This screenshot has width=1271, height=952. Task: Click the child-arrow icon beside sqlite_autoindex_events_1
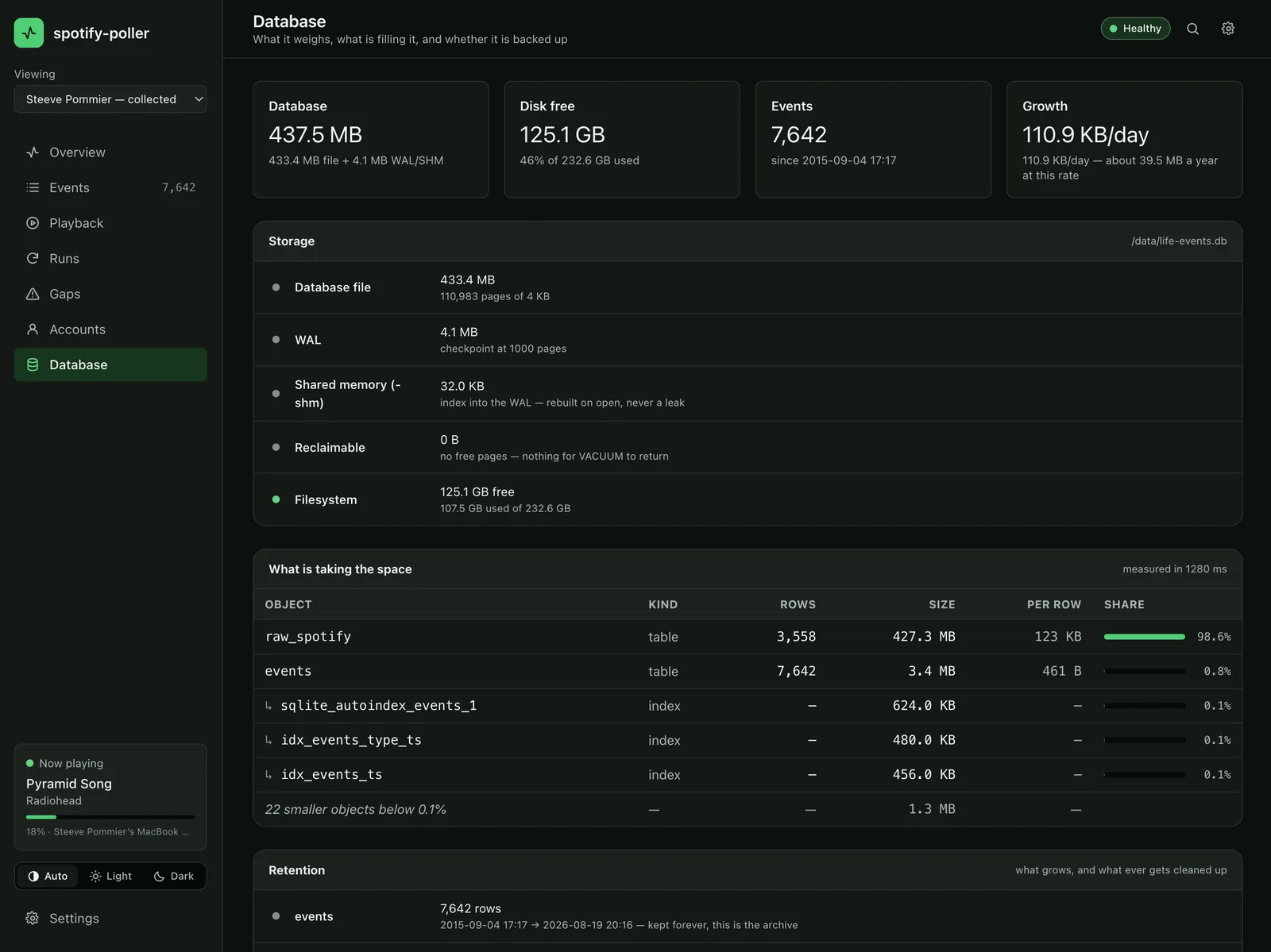(268, 706)
